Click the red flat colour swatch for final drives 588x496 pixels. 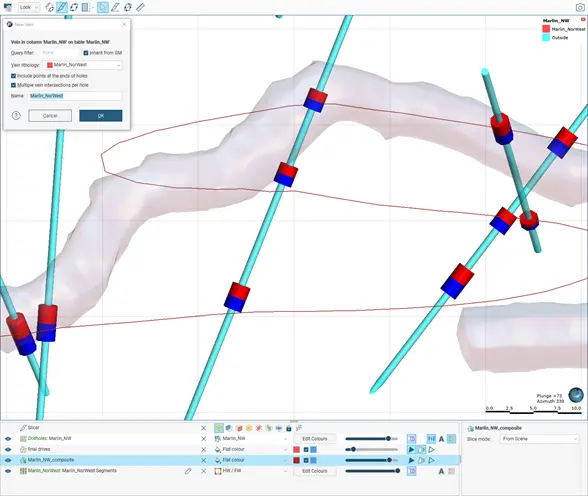(x=296, y=450)
